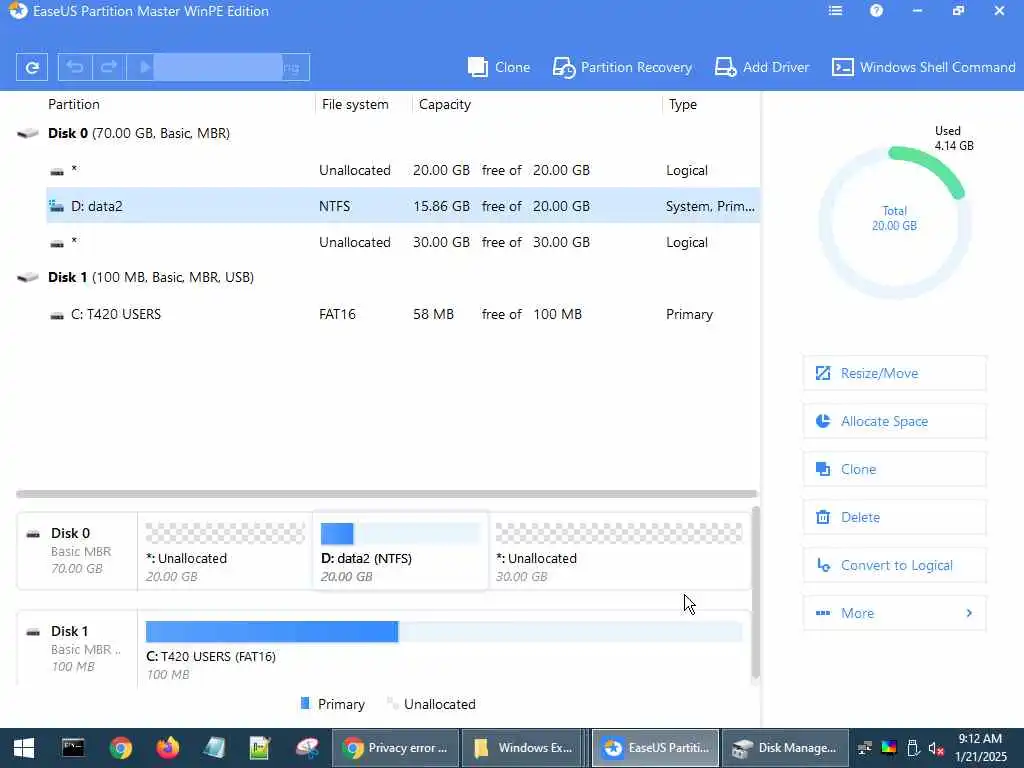Click the D: data2 partition list icon

coord(57,206)
